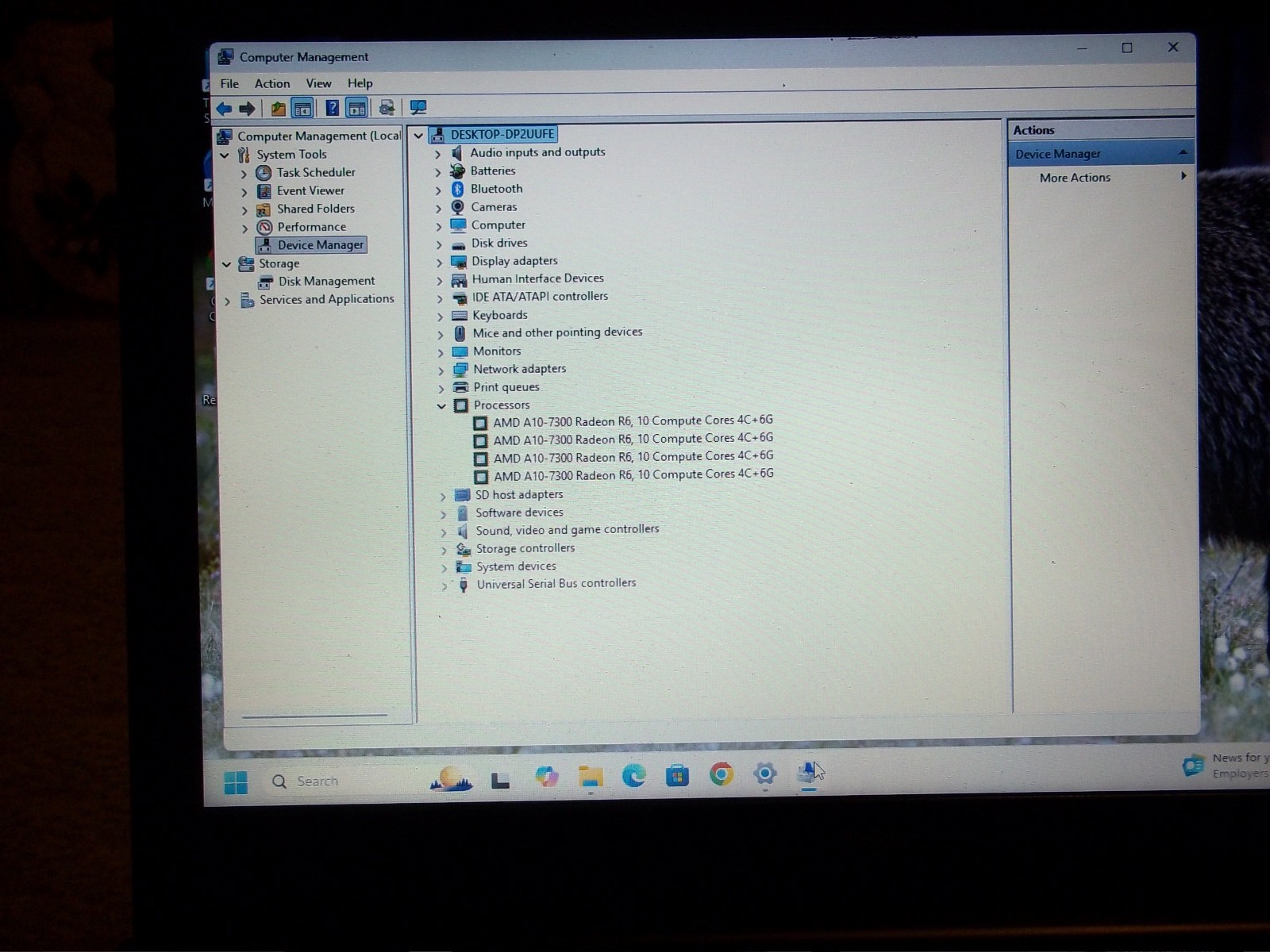Click the Cameras category icon
This screenshot has width=1270, height=952.
[x=458, y=207]
